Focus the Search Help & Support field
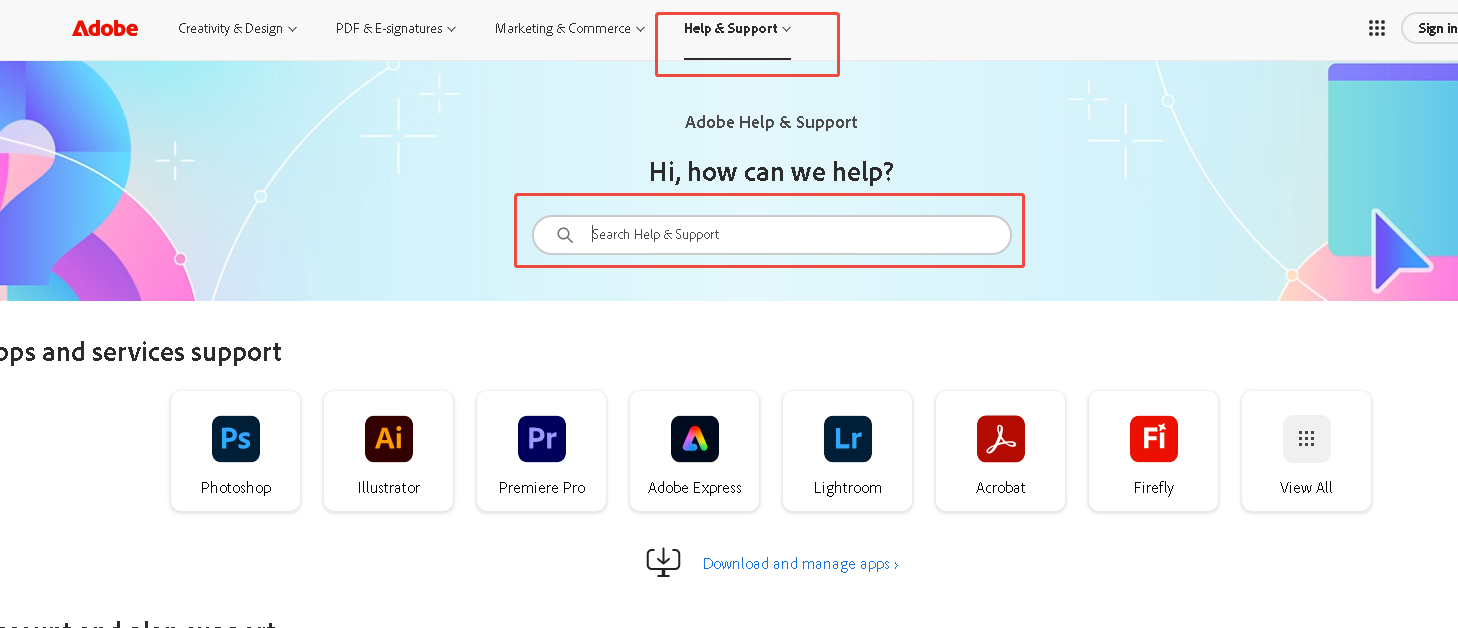 772,235
